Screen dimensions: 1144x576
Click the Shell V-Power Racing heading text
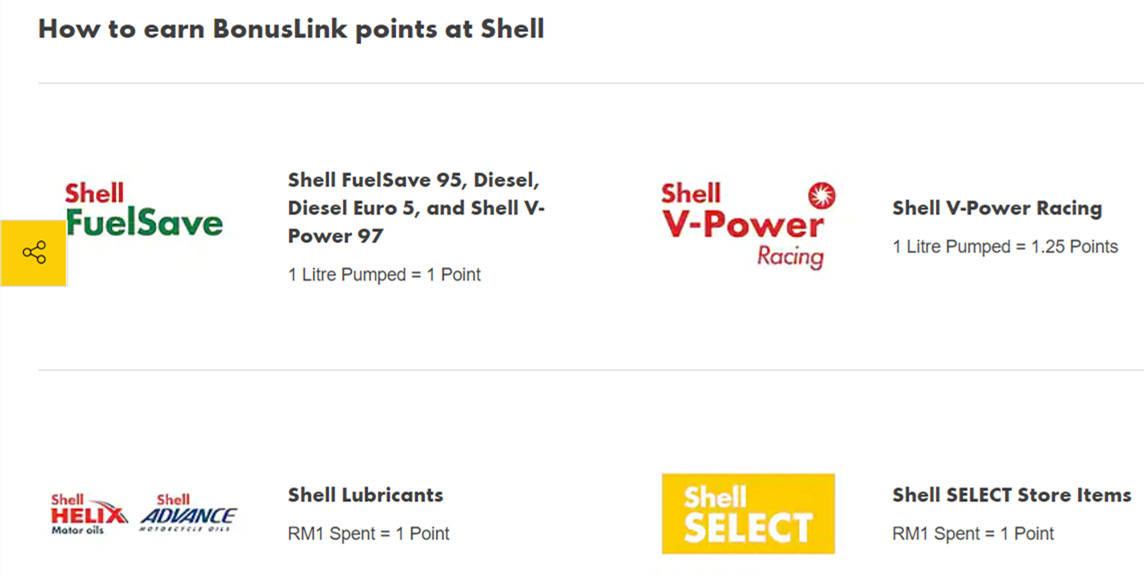997,208
